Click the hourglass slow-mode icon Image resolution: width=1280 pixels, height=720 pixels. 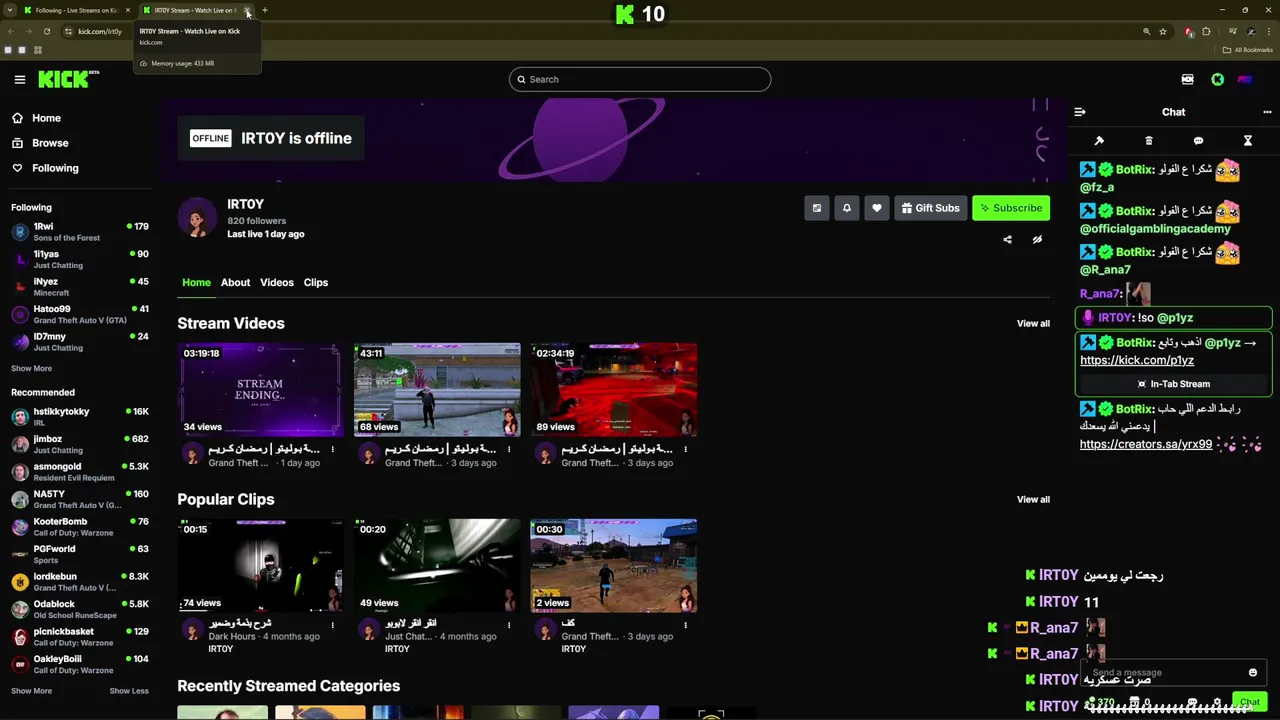pos(1248,141)
